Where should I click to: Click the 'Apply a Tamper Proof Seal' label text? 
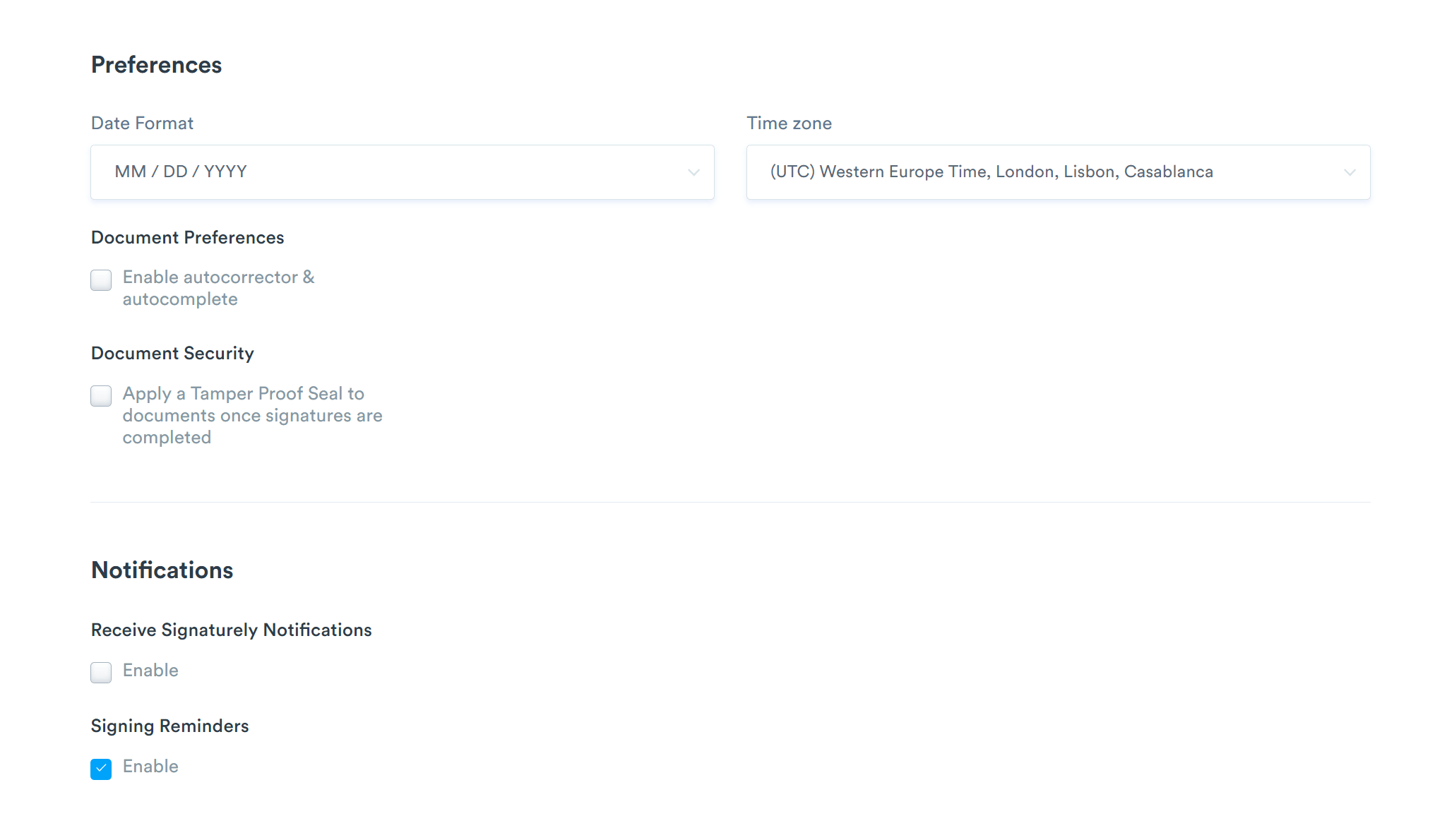tap(251, 415)
